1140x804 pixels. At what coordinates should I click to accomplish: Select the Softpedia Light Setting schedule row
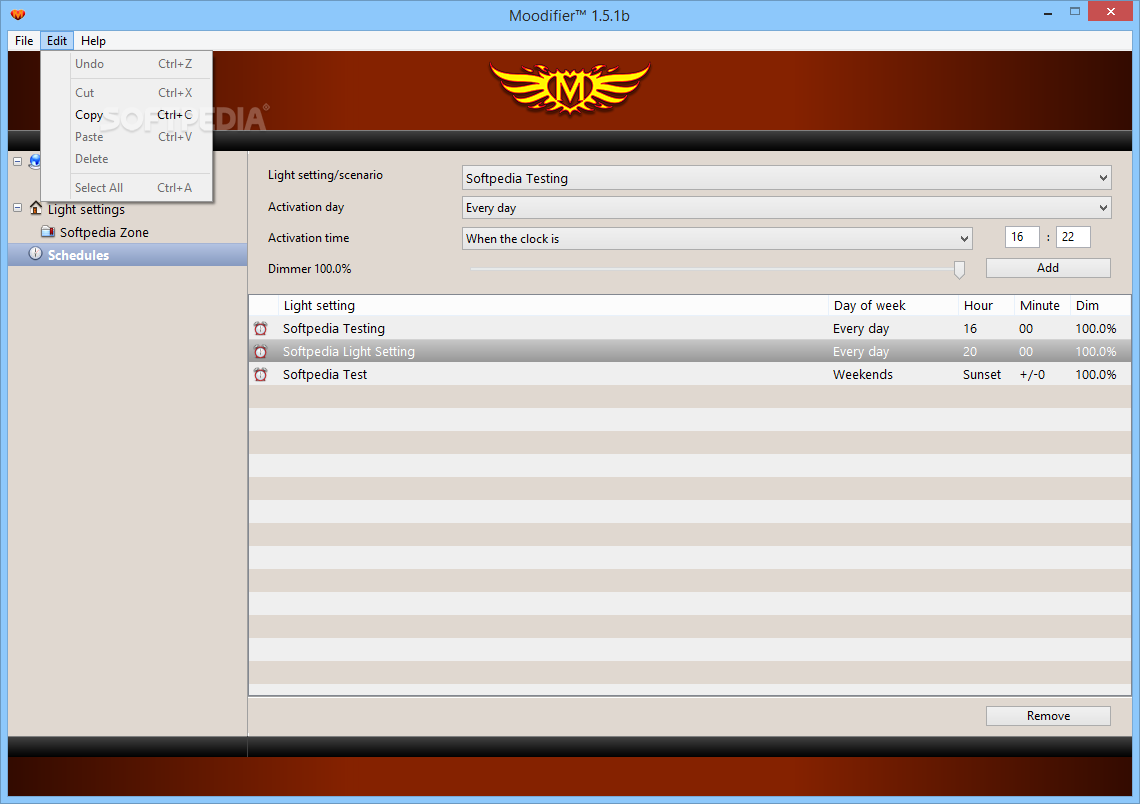point(689,352)
